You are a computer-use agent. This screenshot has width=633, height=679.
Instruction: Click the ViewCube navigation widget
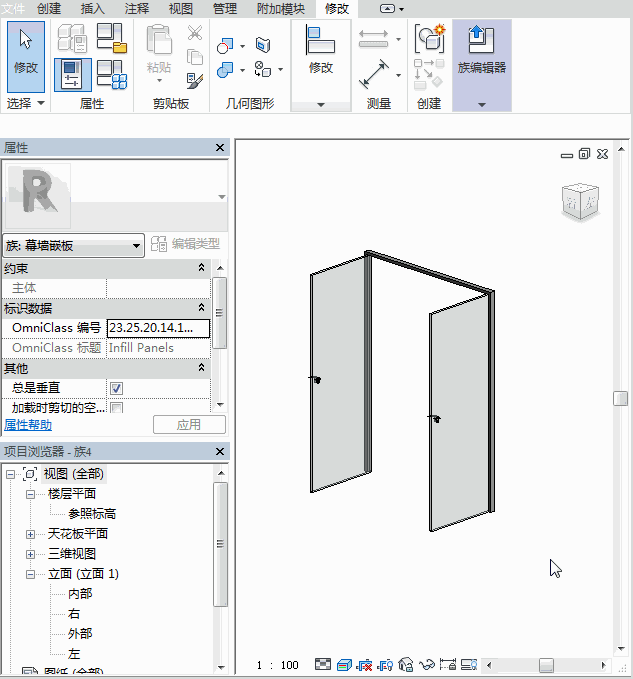click(x=580, y=201)
